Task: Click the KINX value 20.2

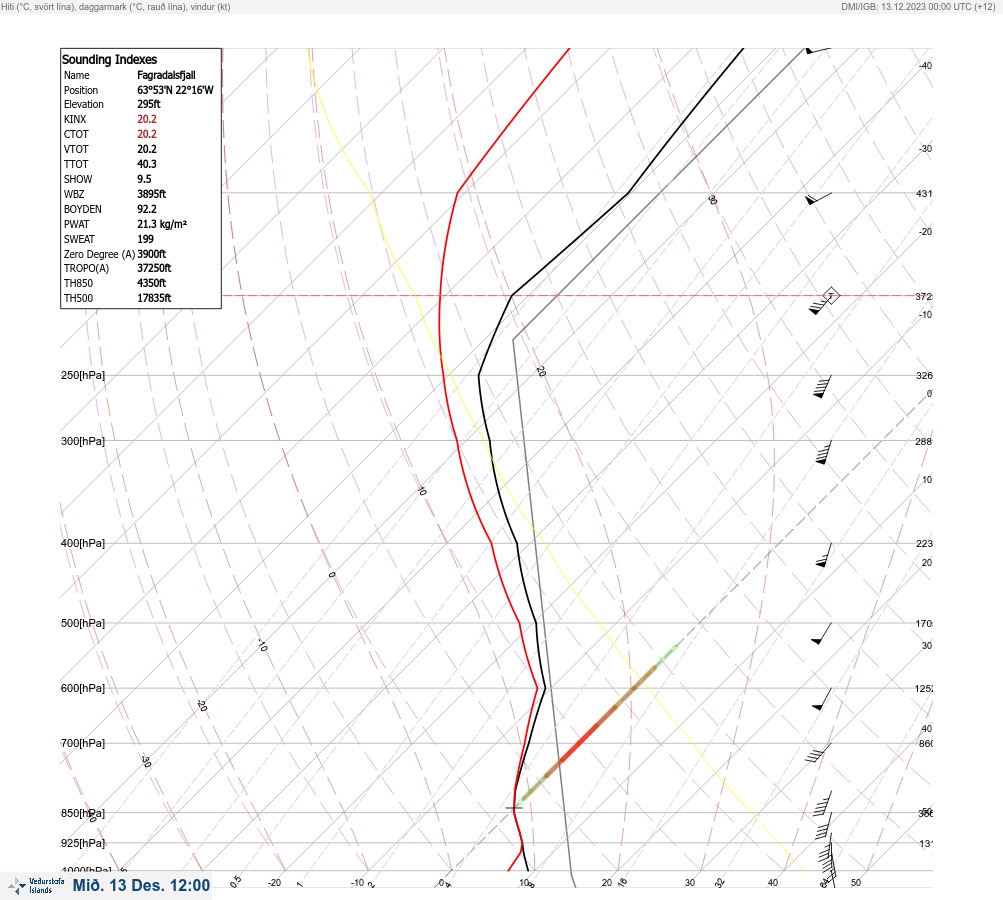Action: [x=146, y=119]
